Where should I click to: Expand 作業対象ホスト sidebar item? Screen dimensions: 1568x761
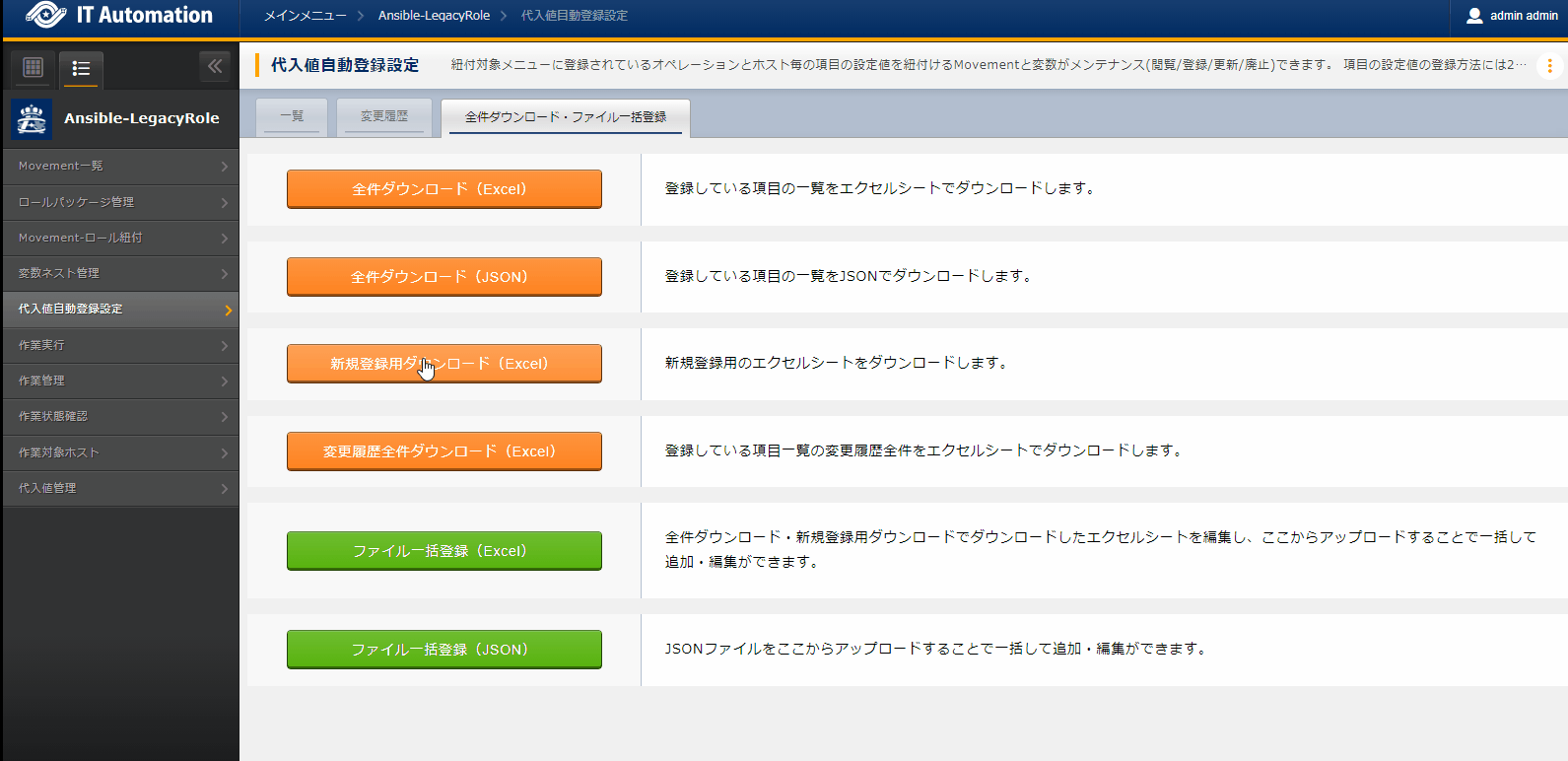[120, 452]
